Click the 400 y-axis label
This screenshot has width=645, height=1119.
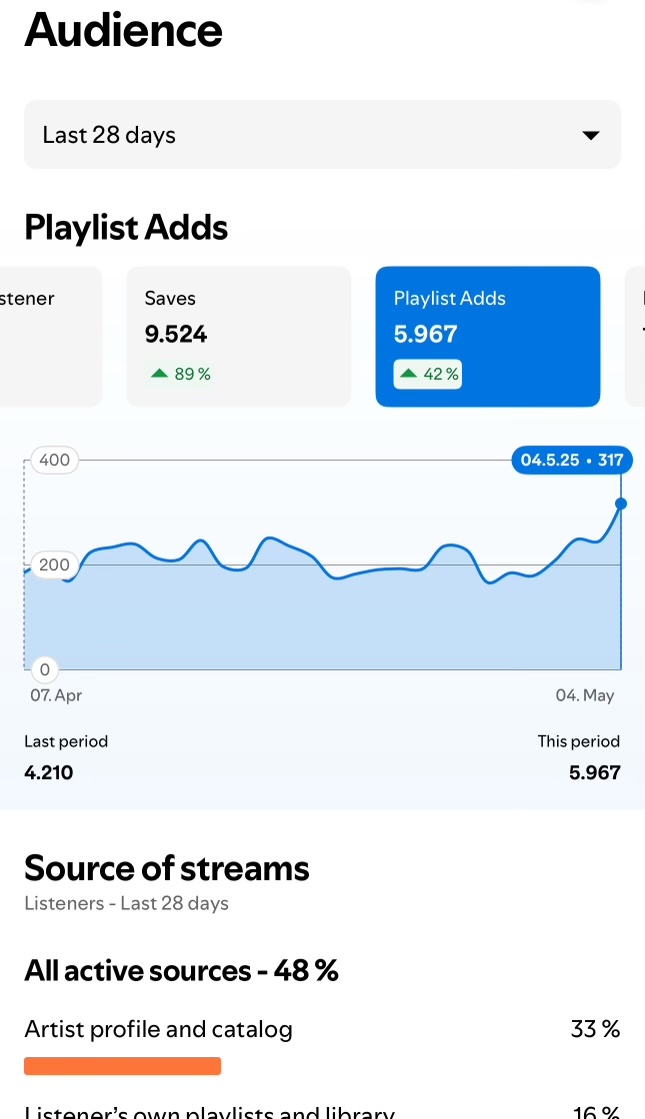tap(54, 461)
